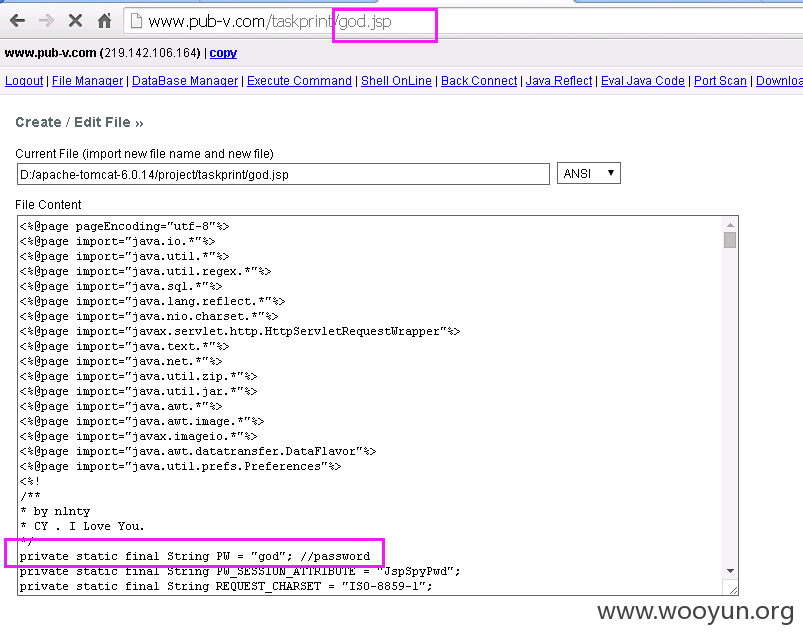Open the Port Scan link

pyautogui.click(x=720, y=81)
